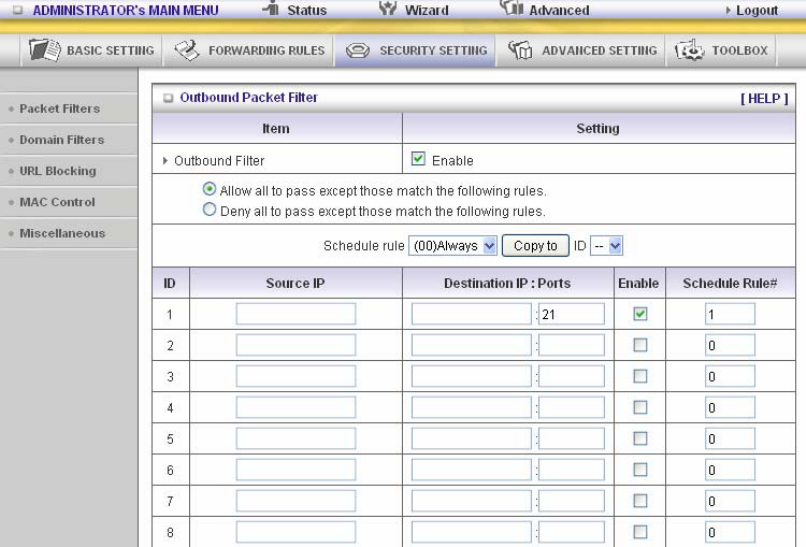Focus the Source IP field of rule 1
806x547 pixels.
coord(296,314)
